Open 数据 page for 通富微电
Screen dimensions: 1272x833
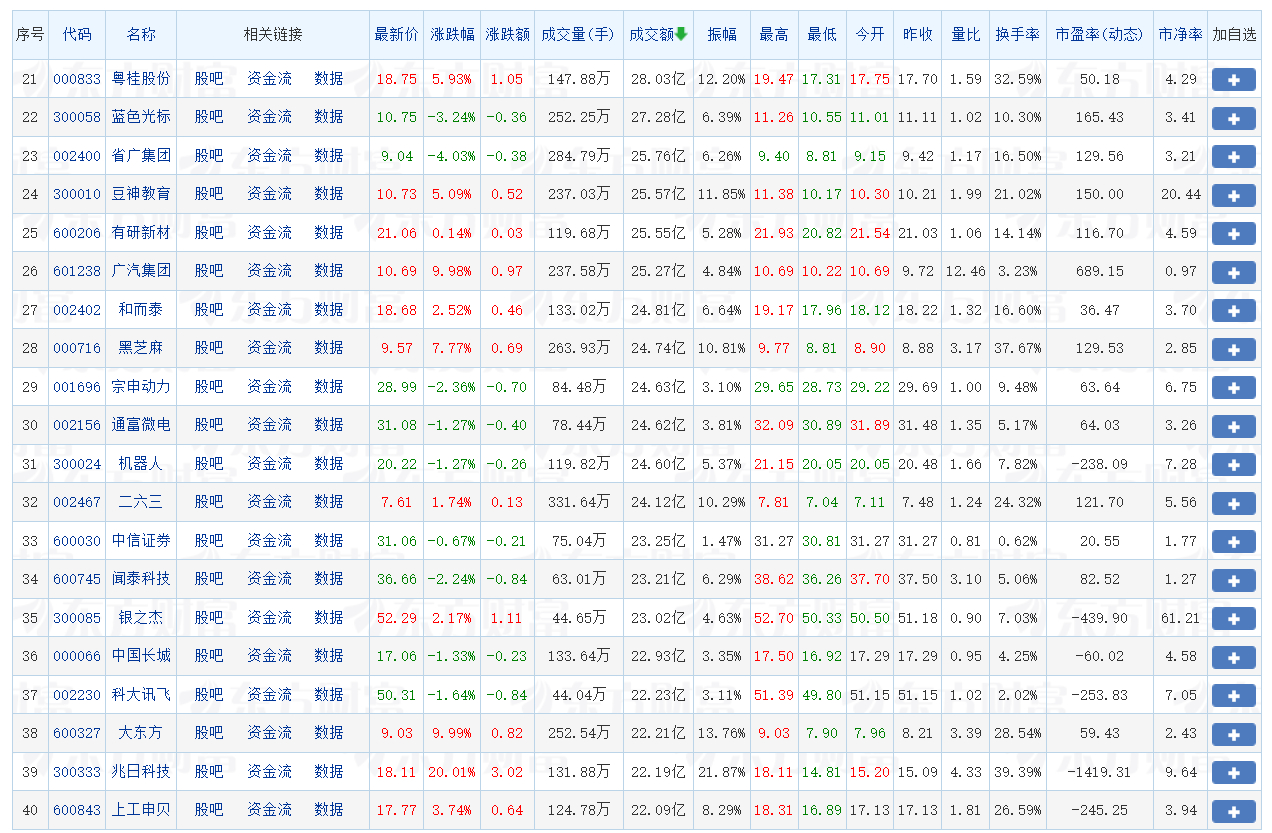(x=329, y=425)
